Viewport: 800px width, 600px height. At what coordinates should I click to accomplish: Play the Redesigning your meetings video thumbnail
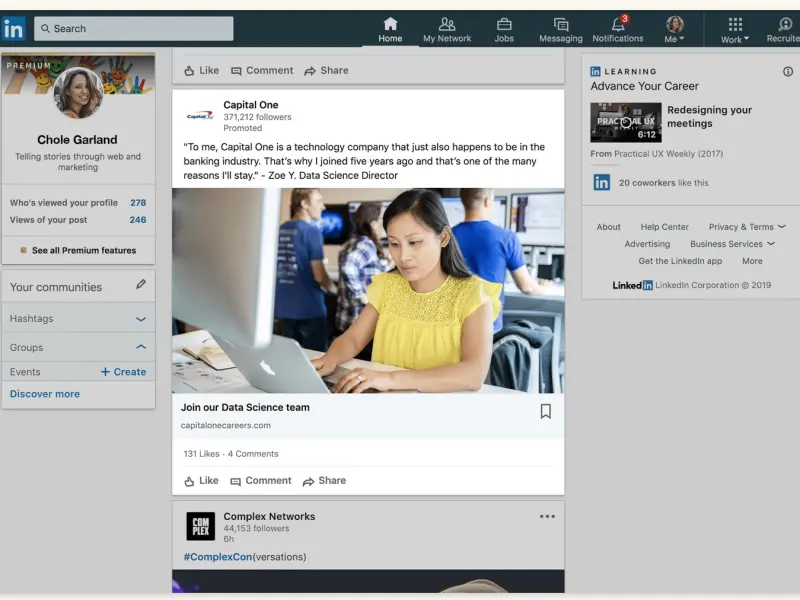(625, 123)
